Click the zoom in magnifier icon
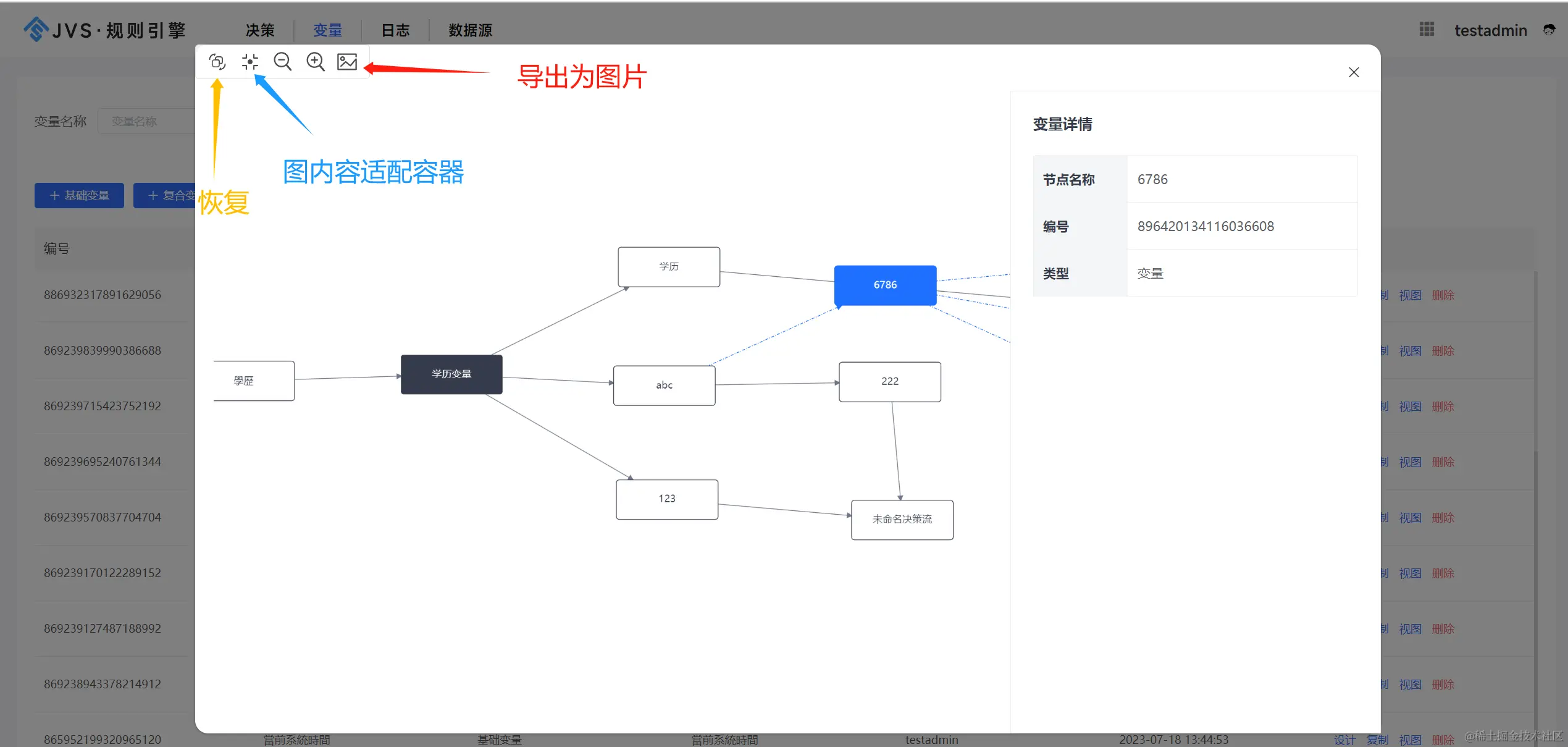 [316, 62]
